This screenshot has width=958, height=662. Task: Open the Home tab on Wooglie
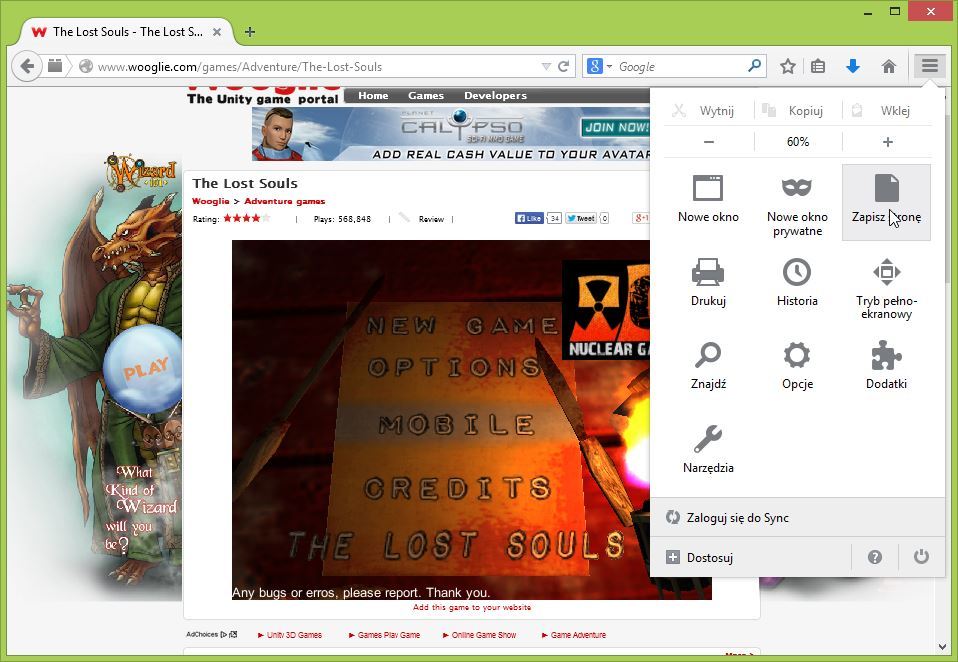(373, 95)
